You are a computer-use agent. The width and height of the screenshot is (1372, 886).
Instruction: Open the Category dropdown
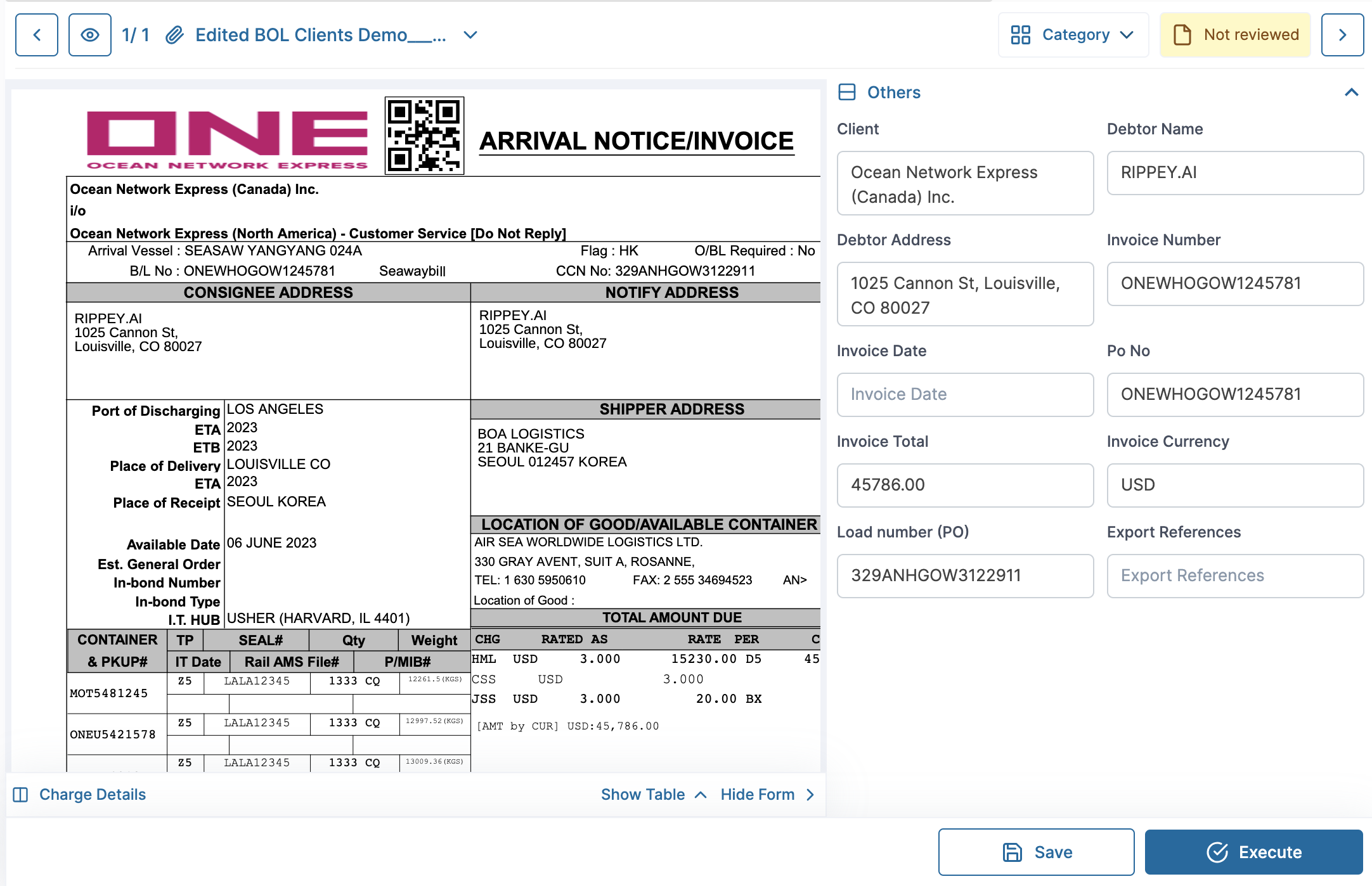tap(1073, 35)
